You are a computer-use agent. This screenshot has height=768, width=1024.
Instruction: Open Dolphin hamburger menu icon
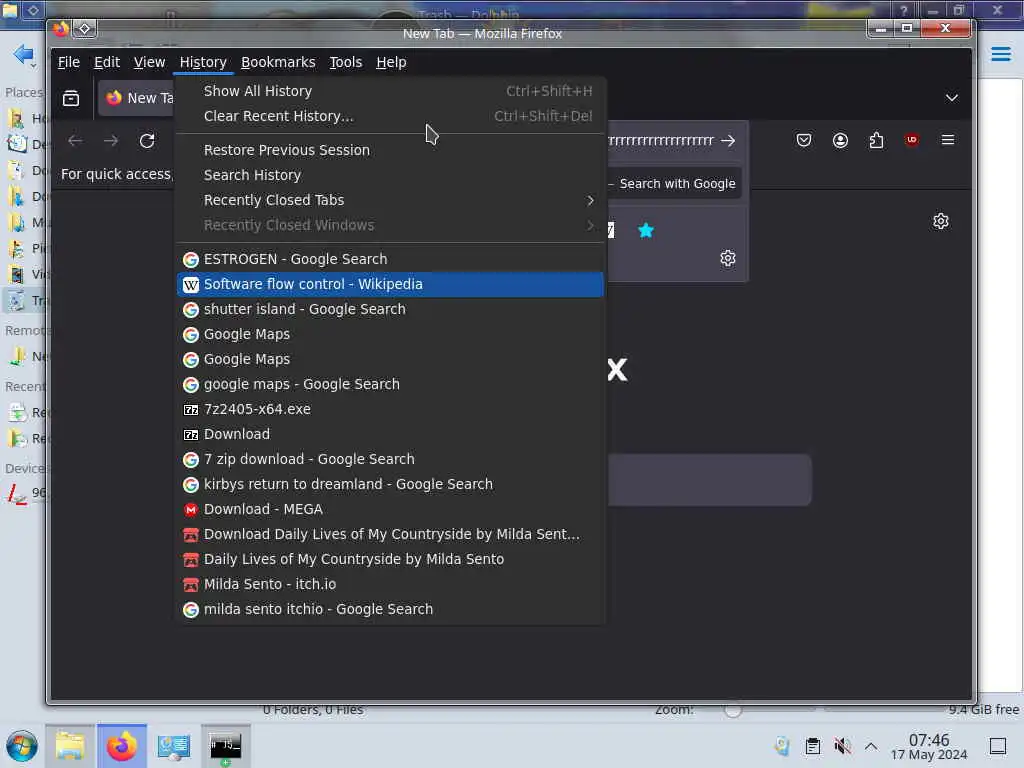pyautogui.click(x=1000, y=54)
